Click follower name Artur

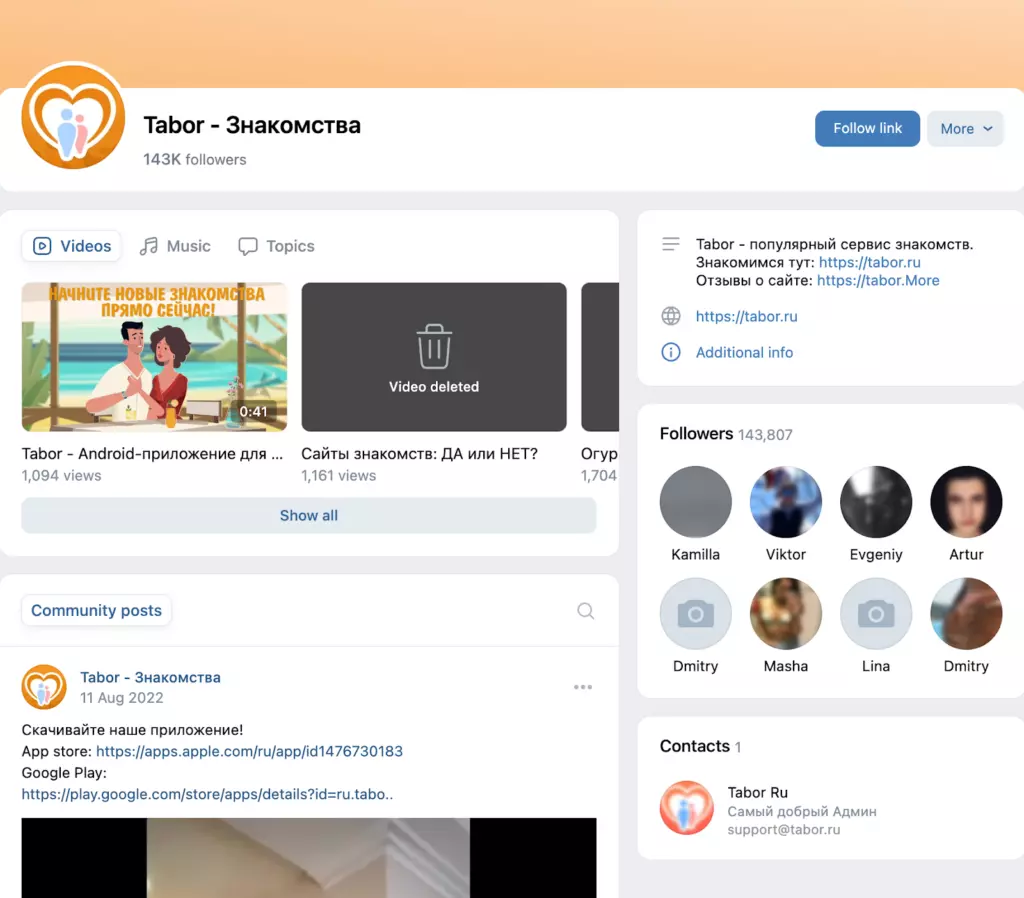click(966, 554)
